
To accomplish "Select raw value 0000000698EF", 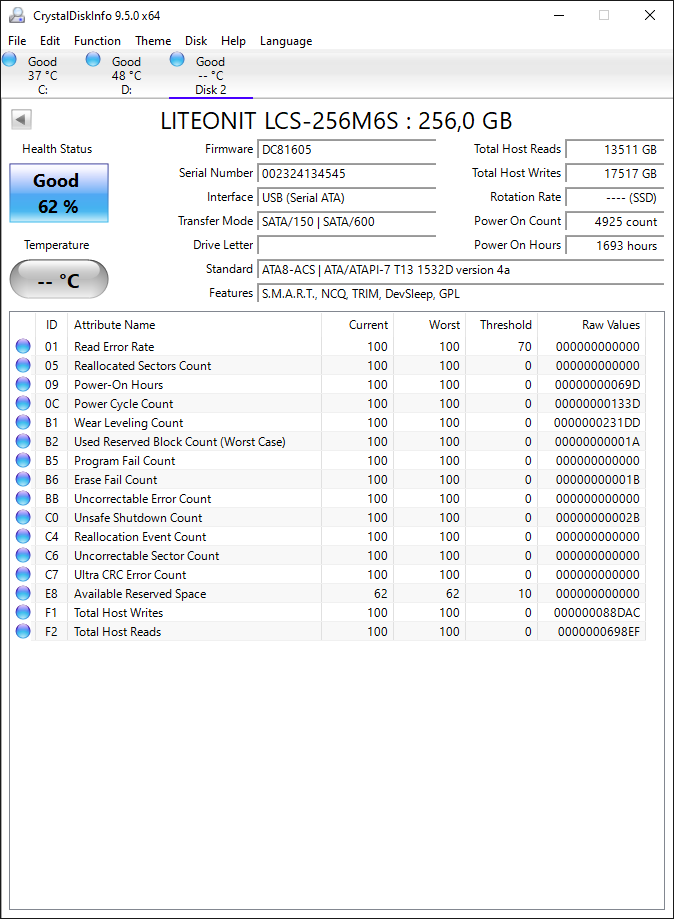I will [x=598, y=632].
